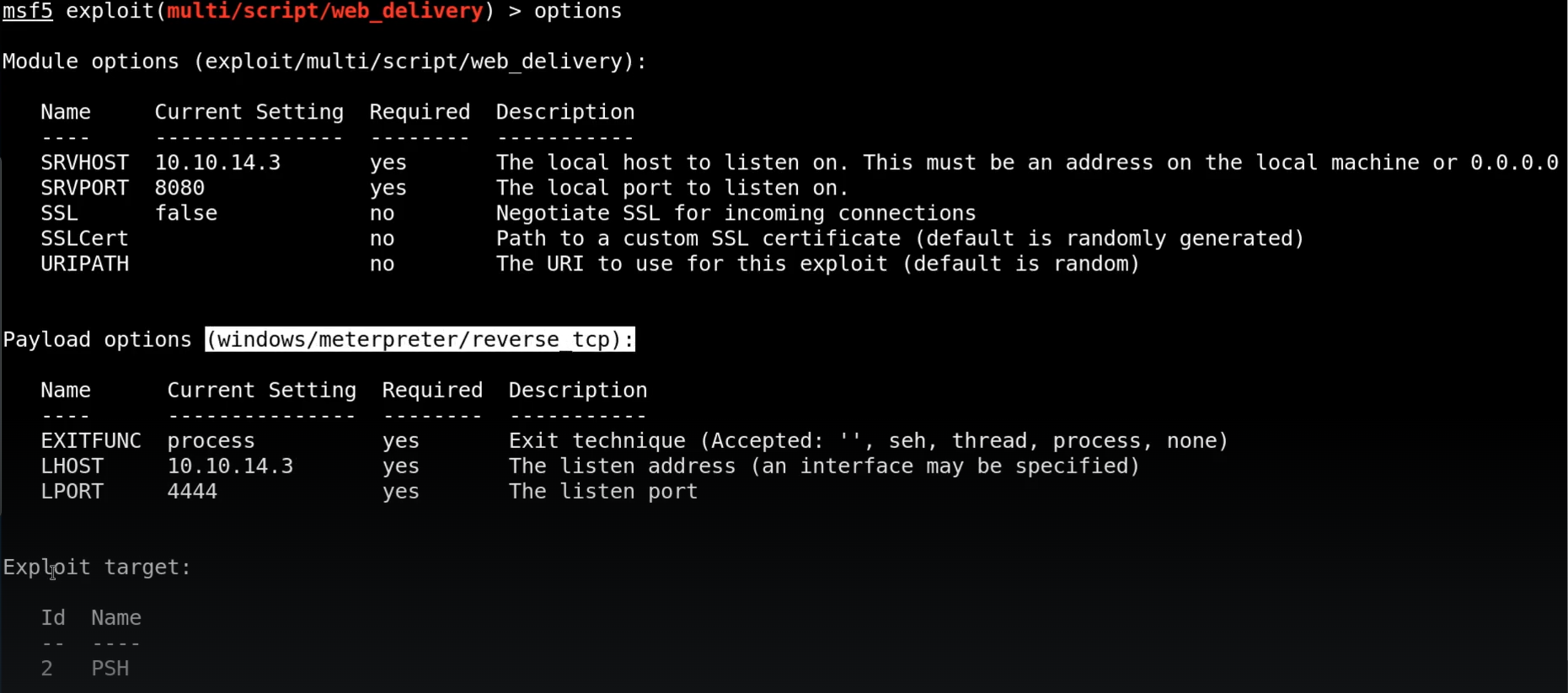Select the LHOST option name
The width and height of the screenshot is (1568, 693).
72,466
